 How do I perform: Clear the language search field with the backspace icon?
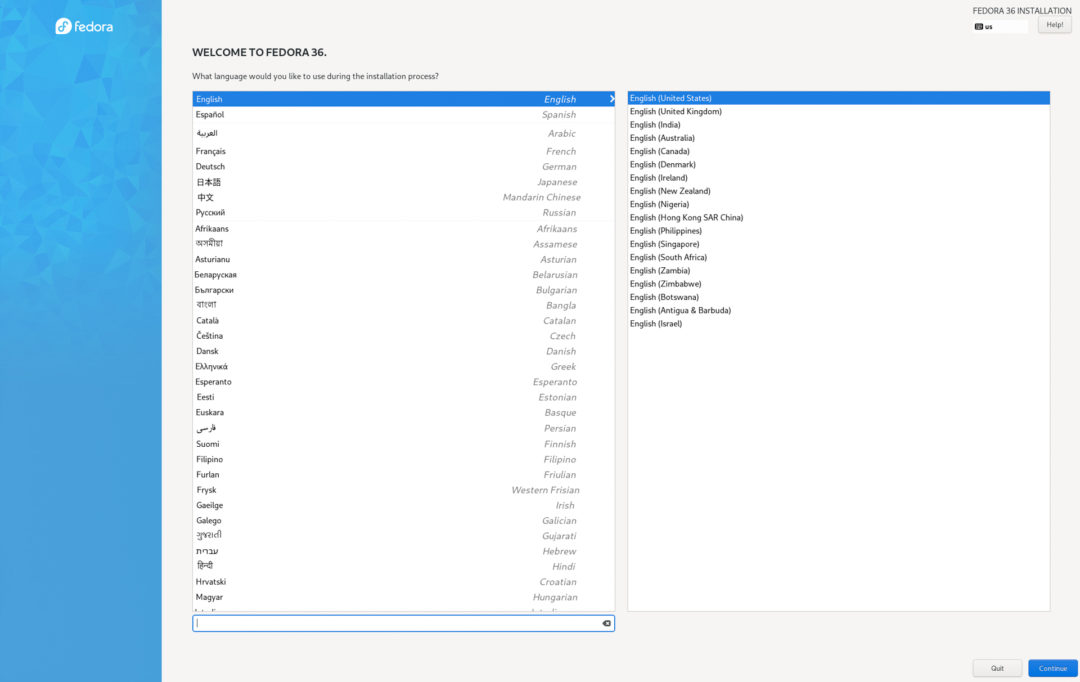(x=606, y=623)
